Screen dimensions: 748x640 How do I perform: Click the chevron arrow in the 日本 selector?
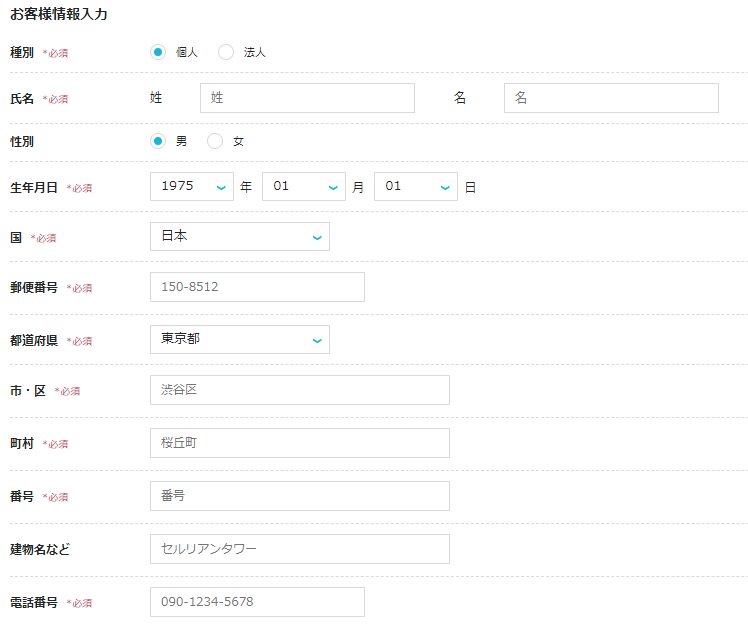(x=317, y=238)
